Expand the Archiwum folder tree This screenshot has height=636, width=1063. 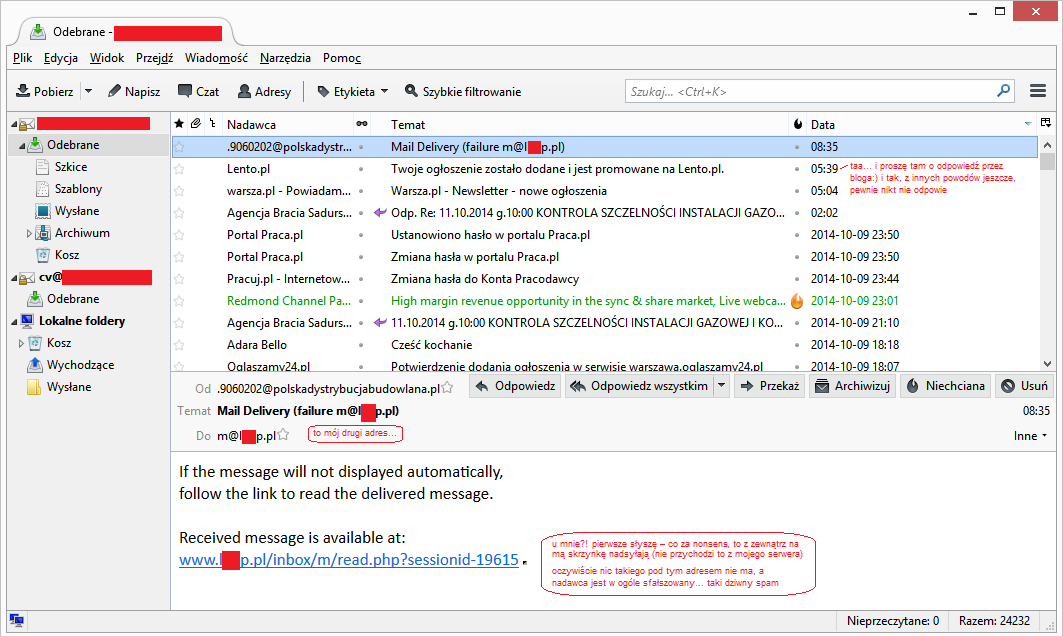(x=30, y=233)
